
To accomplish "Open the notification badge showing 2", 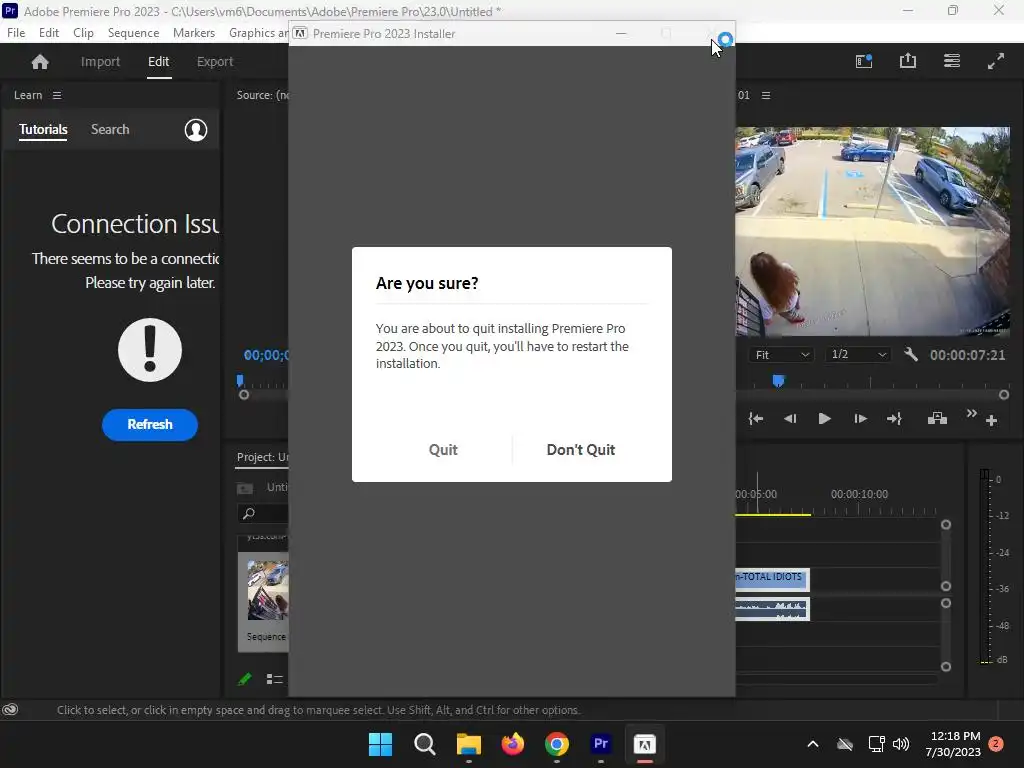I will pos(995,743).
